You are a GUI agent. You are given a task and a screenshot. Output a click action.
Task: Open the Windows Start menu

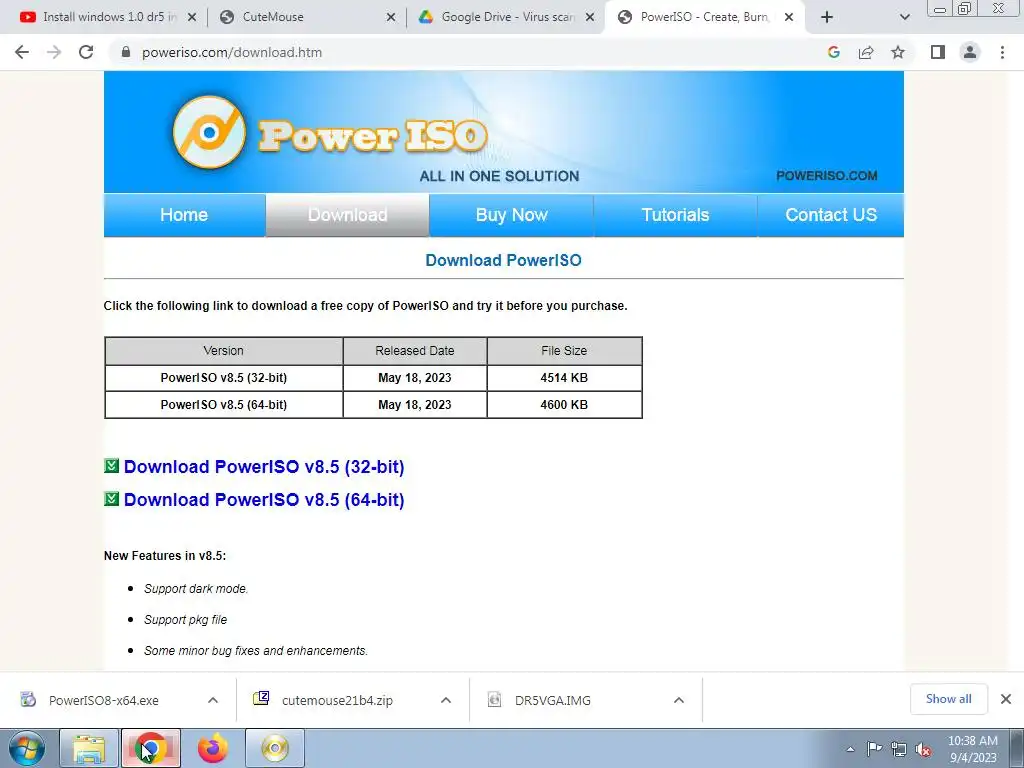pos(27,748)
